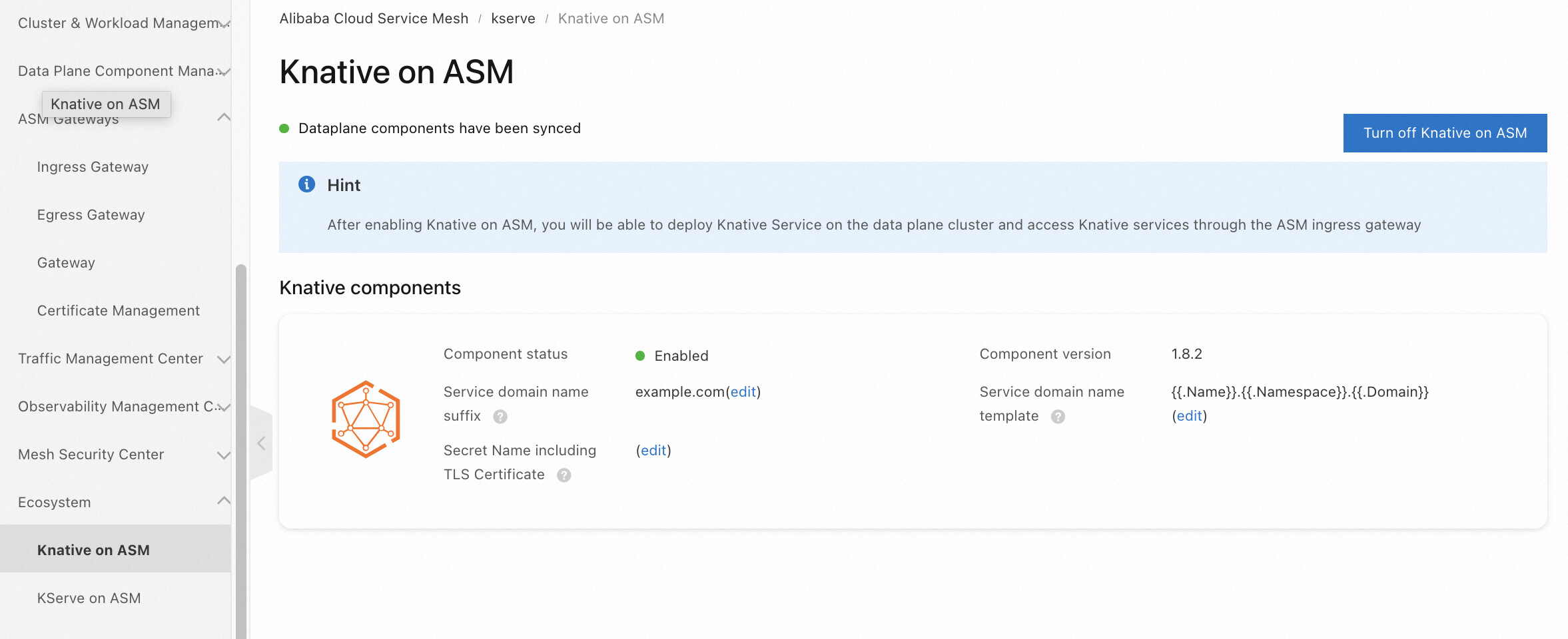Click the Hint info icon
The height and width of the screenshot is (639, 1568).
[x=306, y=184]
